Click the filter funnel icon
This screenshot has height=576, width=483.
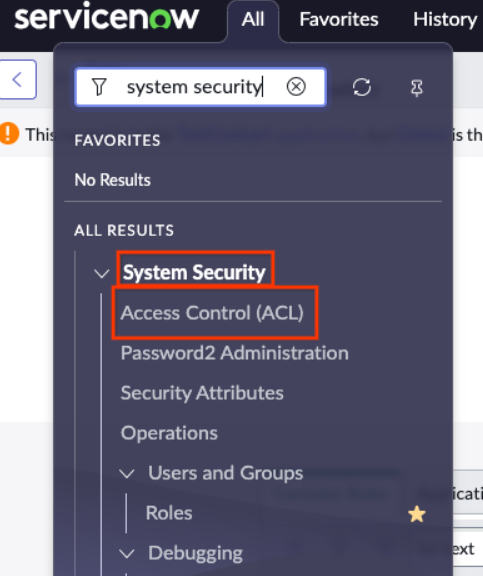pyautogui.click(x=99, y=87)
